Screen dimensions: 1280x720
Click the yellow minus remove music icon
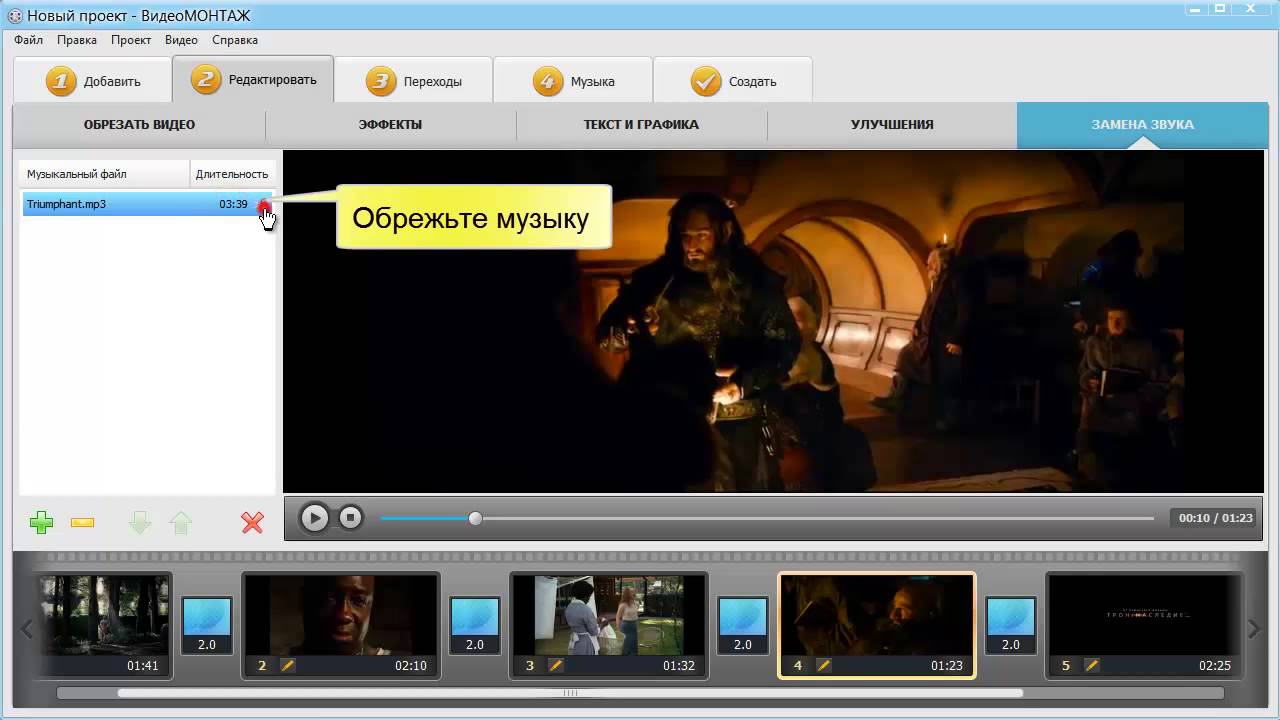pos(83,523)
